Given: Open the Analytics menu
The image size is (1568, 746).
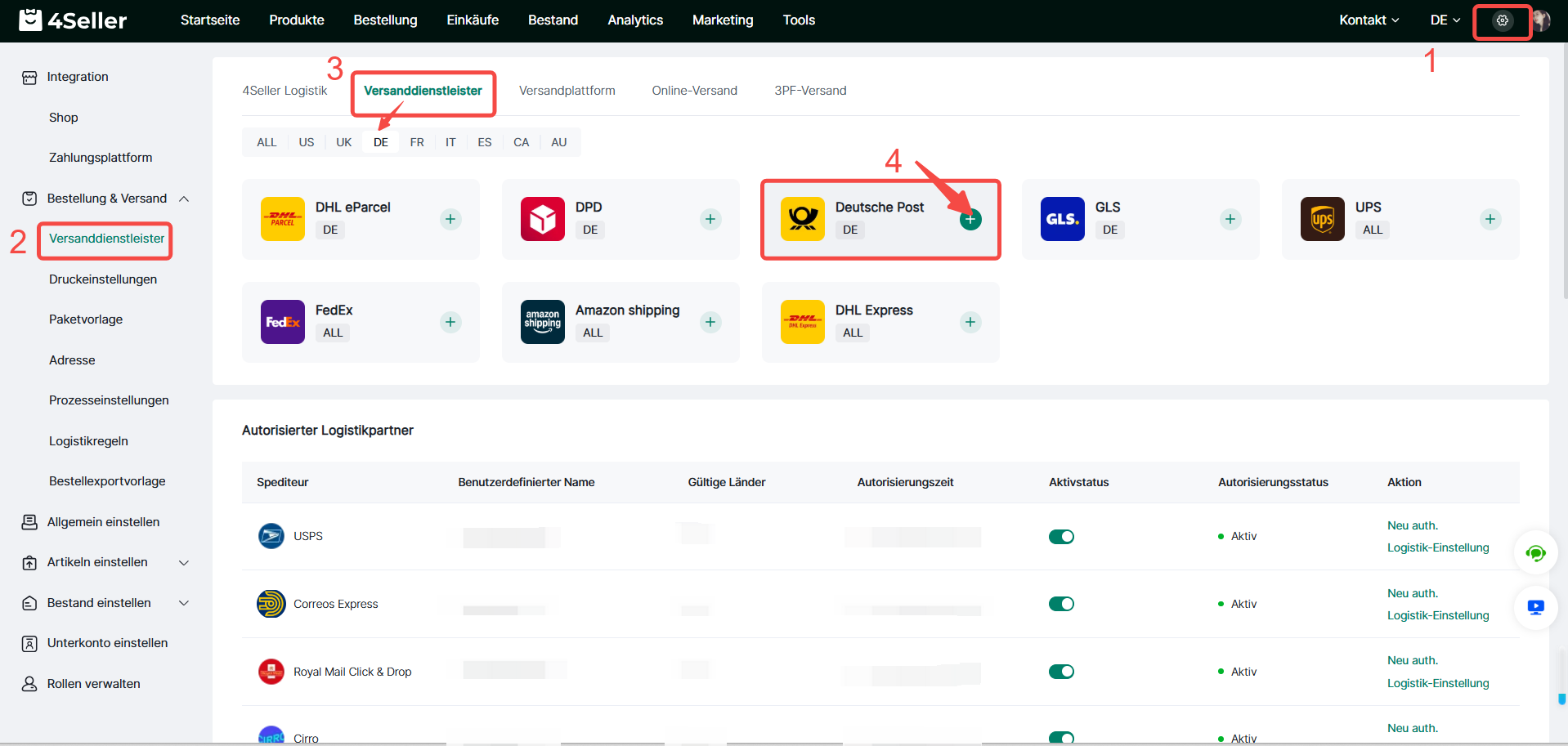Looking at the screenshot, I should pyautogui.click(x=634, y=20).
